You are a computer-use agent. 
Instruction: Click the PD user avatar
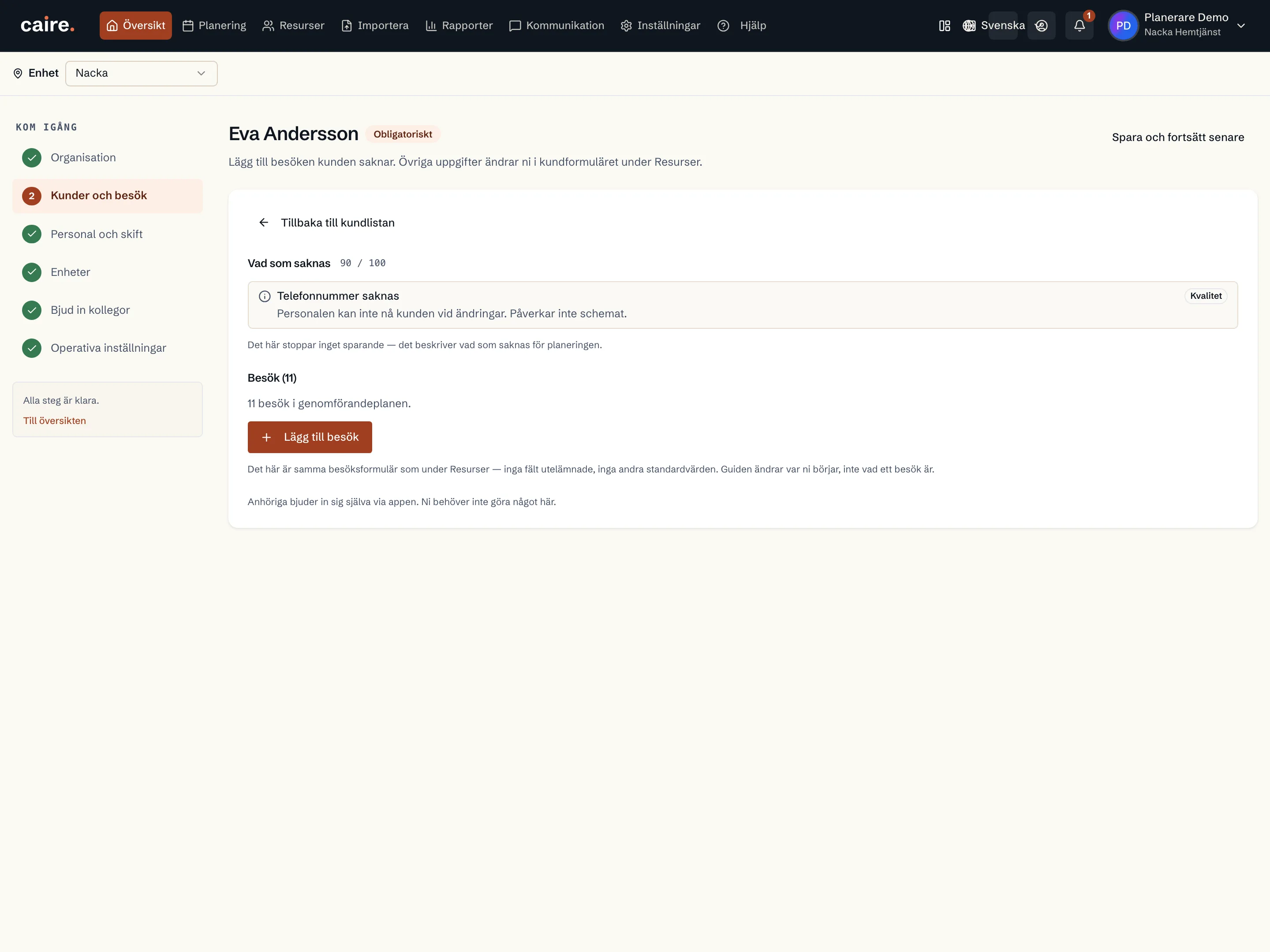(1123, 26)
